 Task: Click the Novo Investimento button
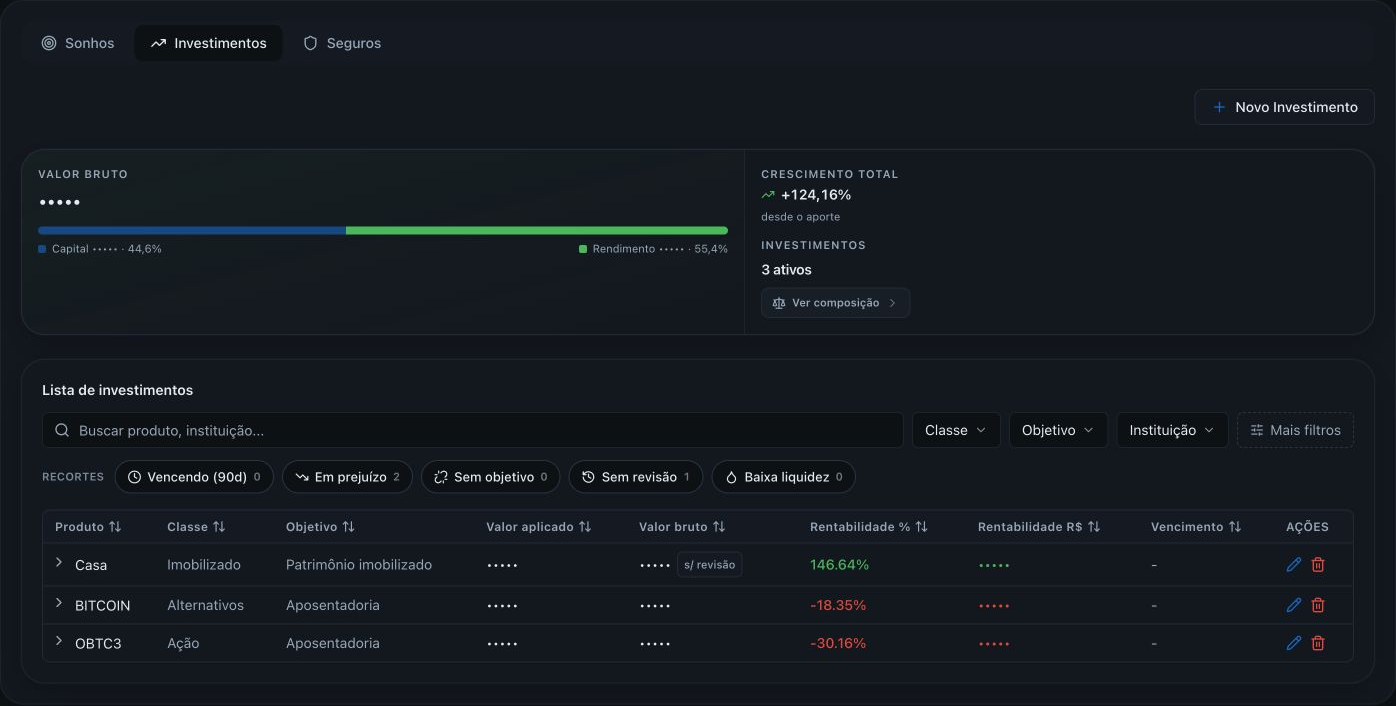click(x=1284, y=107)
